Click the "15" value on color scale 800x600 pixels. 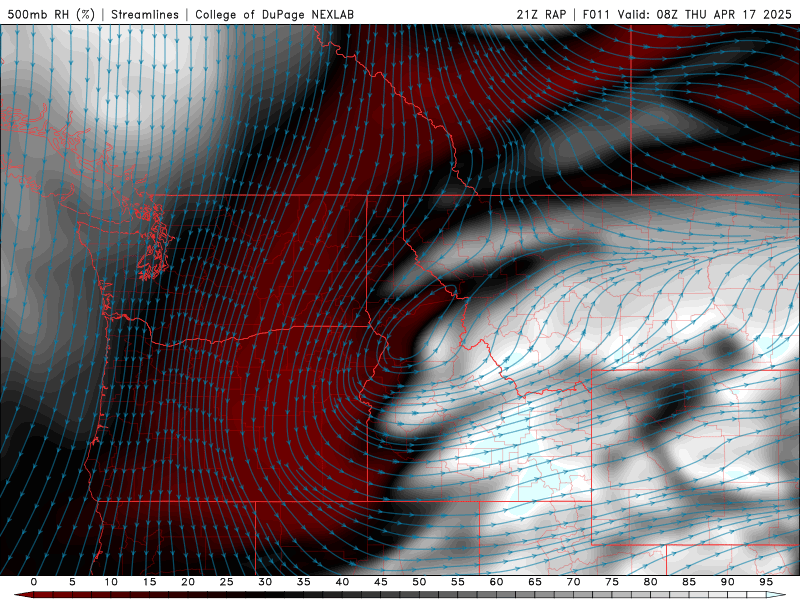tap(149, 582)
